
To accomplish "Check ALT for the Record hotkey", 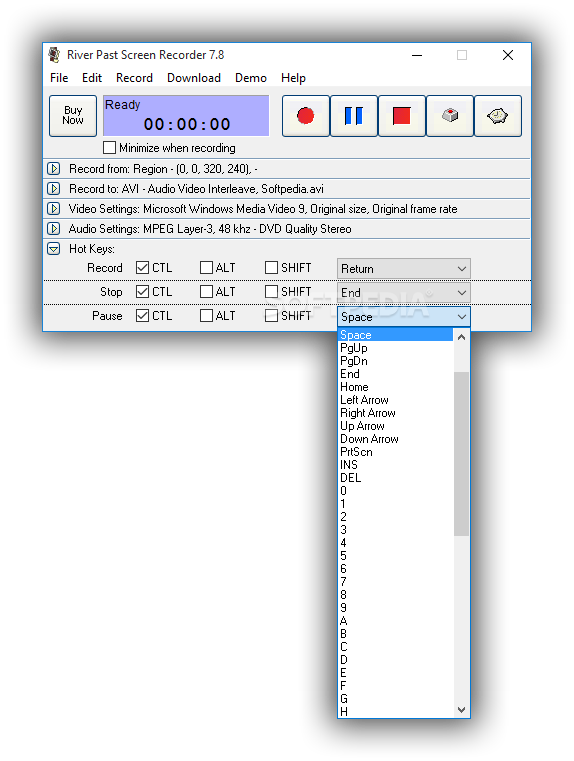I will [206, 268].
